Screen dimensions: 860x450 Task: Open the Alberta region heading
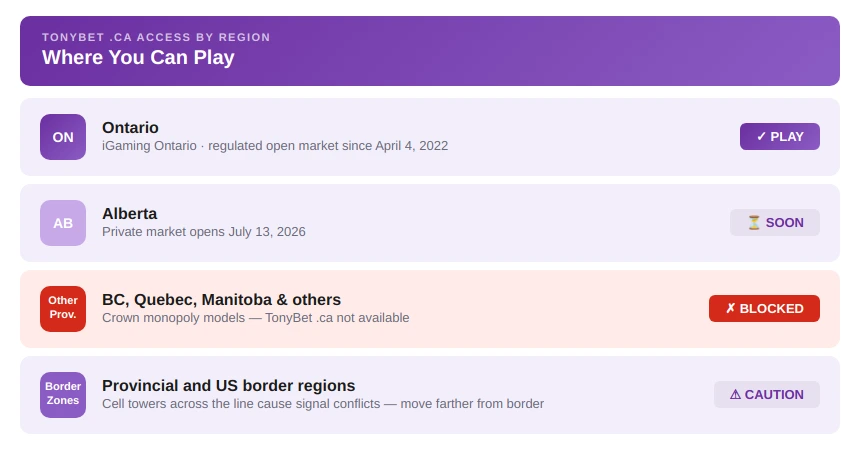click(x=129, y=213)
